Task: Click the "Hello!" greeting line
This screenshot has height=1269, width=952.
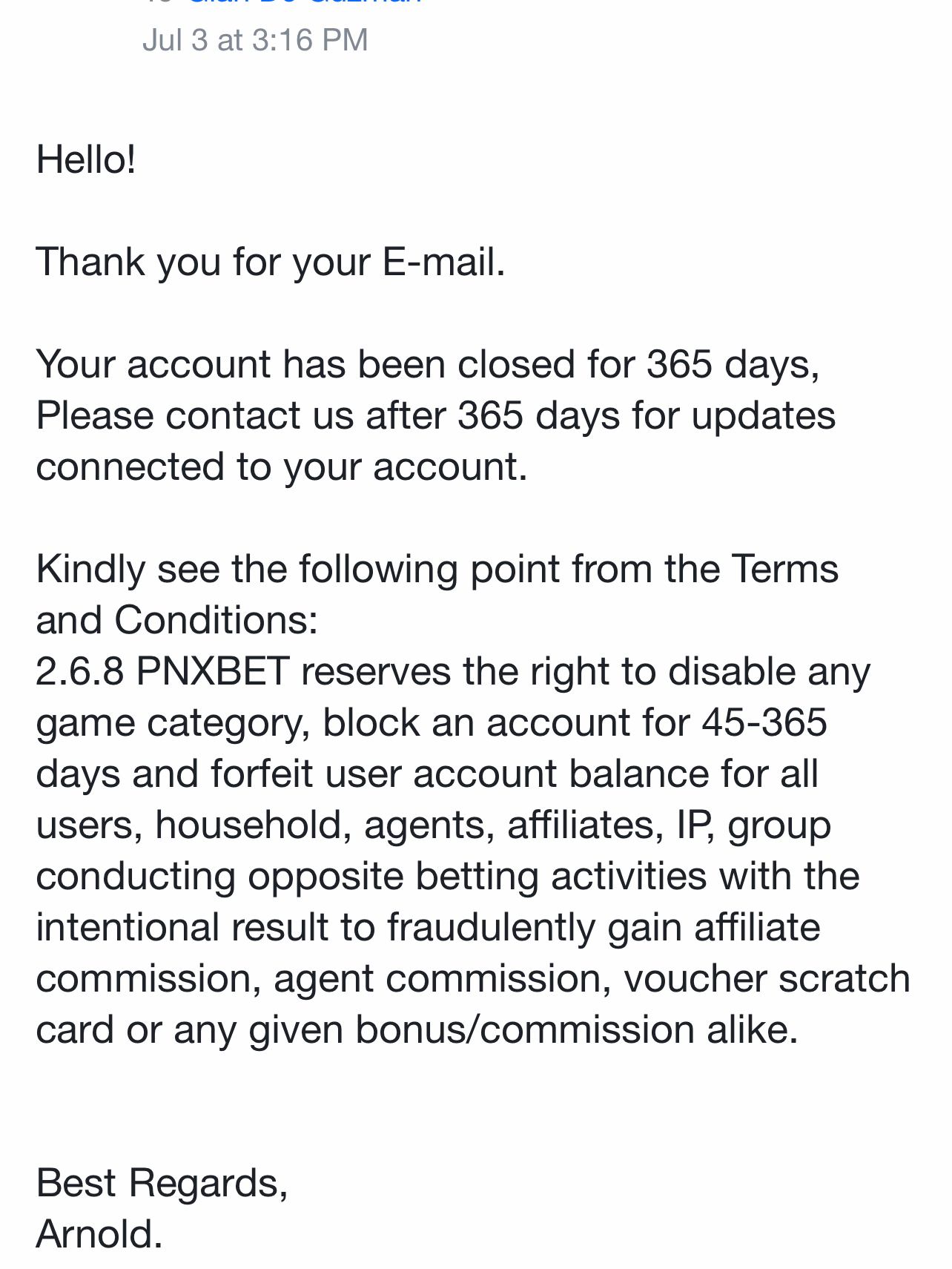Action: click(86, 159)
